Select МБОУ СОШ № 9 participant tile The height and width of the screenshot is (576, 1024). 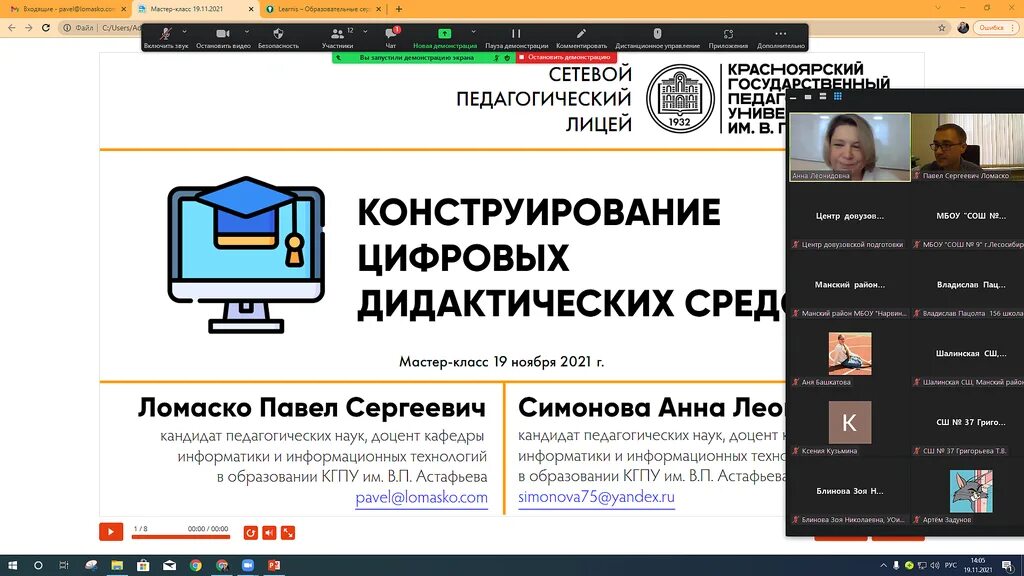click(x=968, y=216)
